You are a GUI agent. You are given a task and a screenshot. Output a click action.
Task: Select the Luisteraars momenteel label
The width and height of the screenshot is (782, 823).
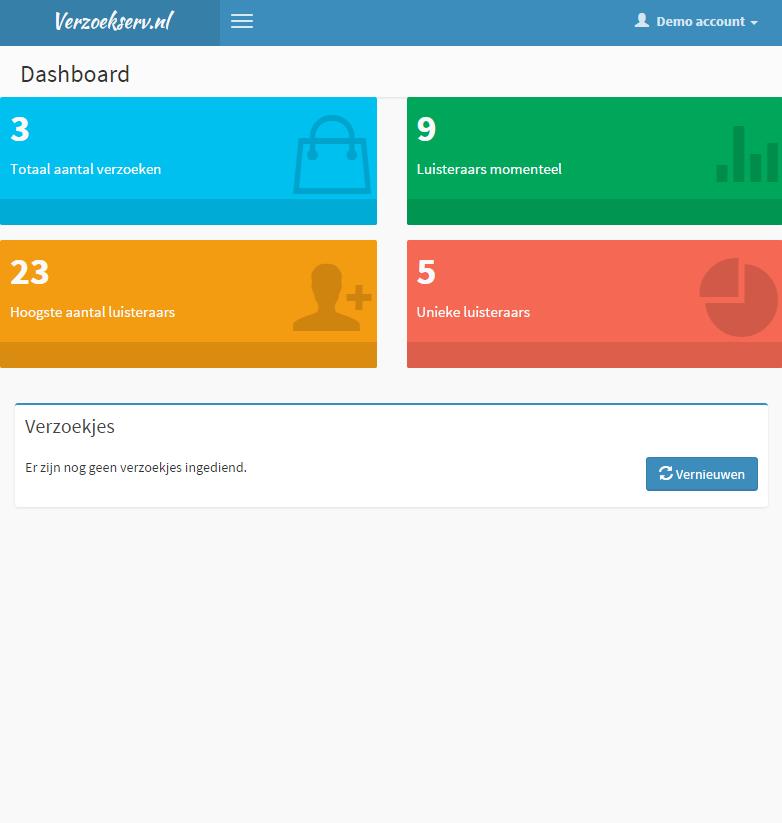point(489,169)
